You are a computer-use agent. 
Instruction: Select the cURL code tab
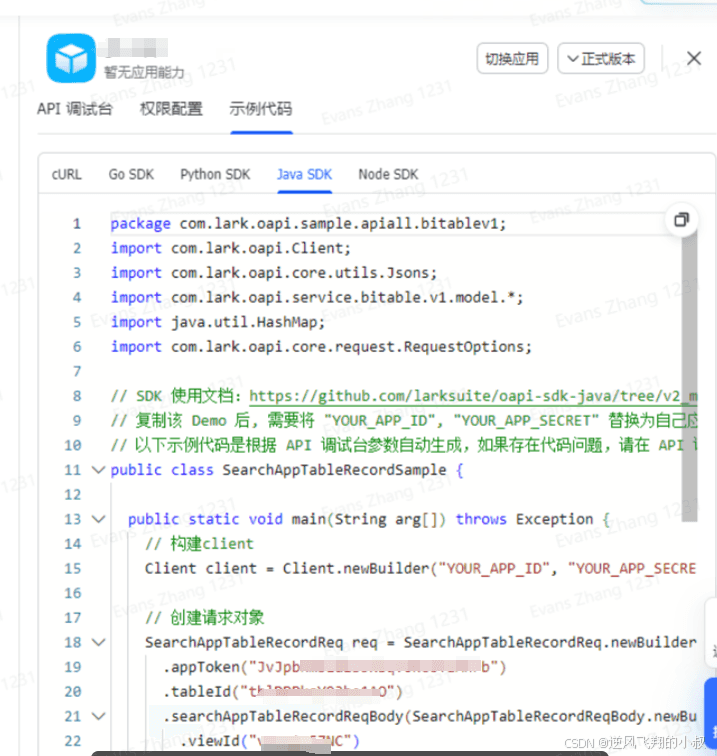(67, 174)
